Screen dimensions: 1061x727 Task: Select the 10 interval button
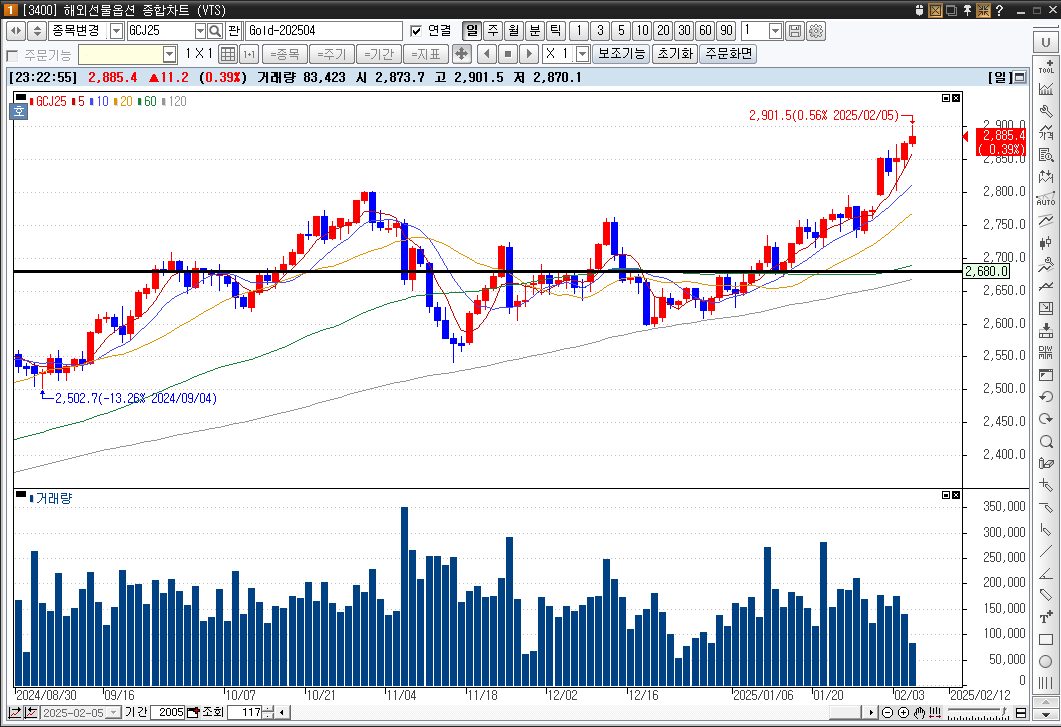(642, 30)
